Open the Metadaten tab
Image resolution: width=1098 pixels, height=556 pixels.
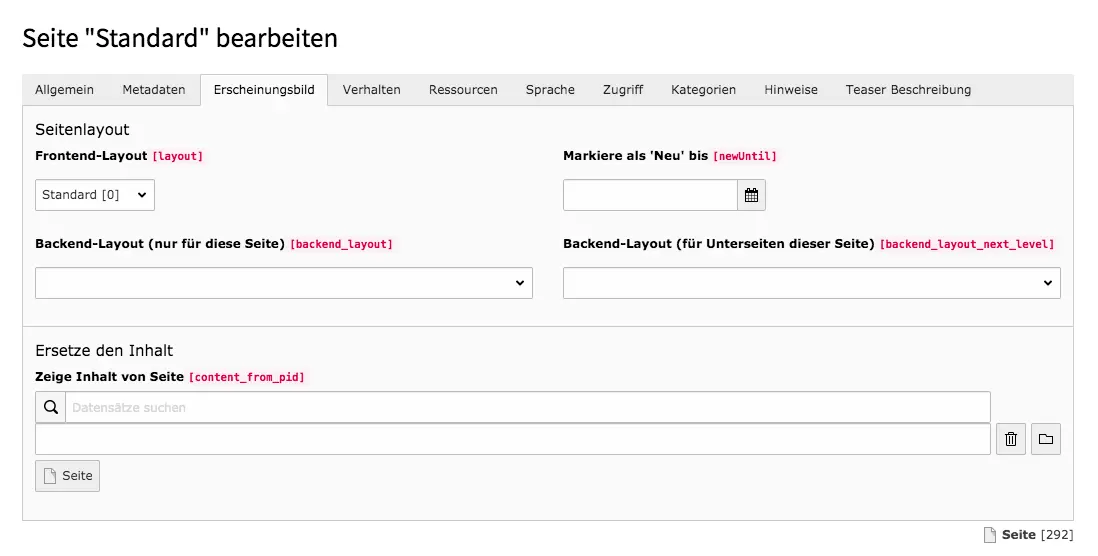pos(154,90)
